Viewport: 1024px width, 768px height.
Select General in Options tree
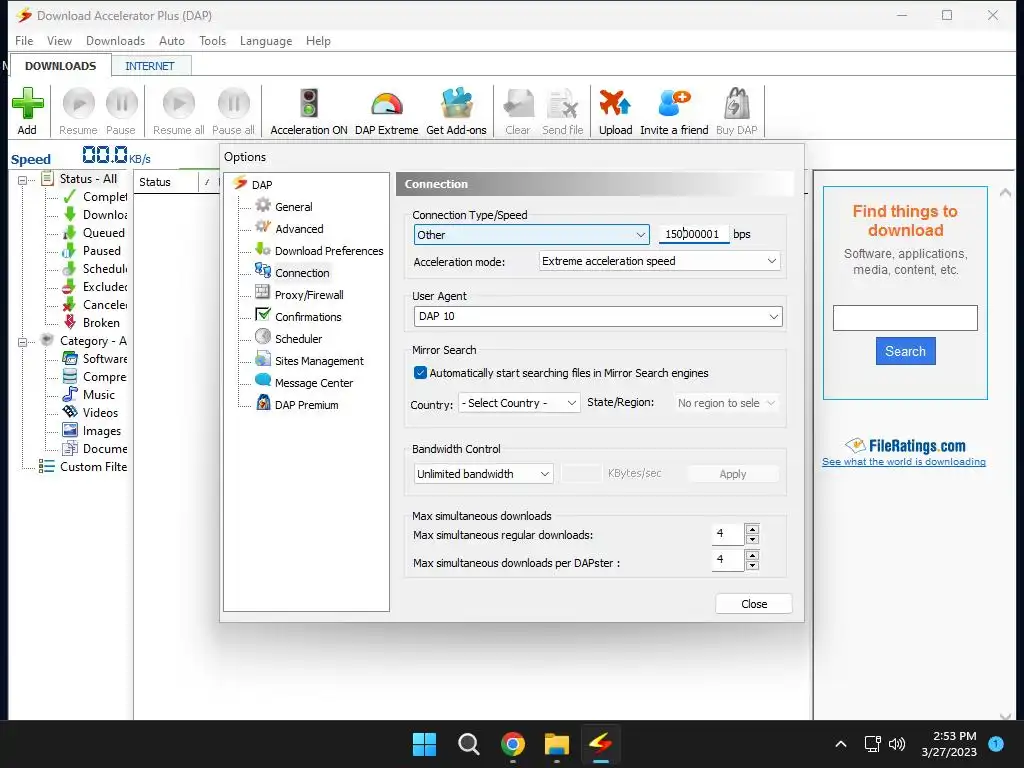(x=293, y=207)
